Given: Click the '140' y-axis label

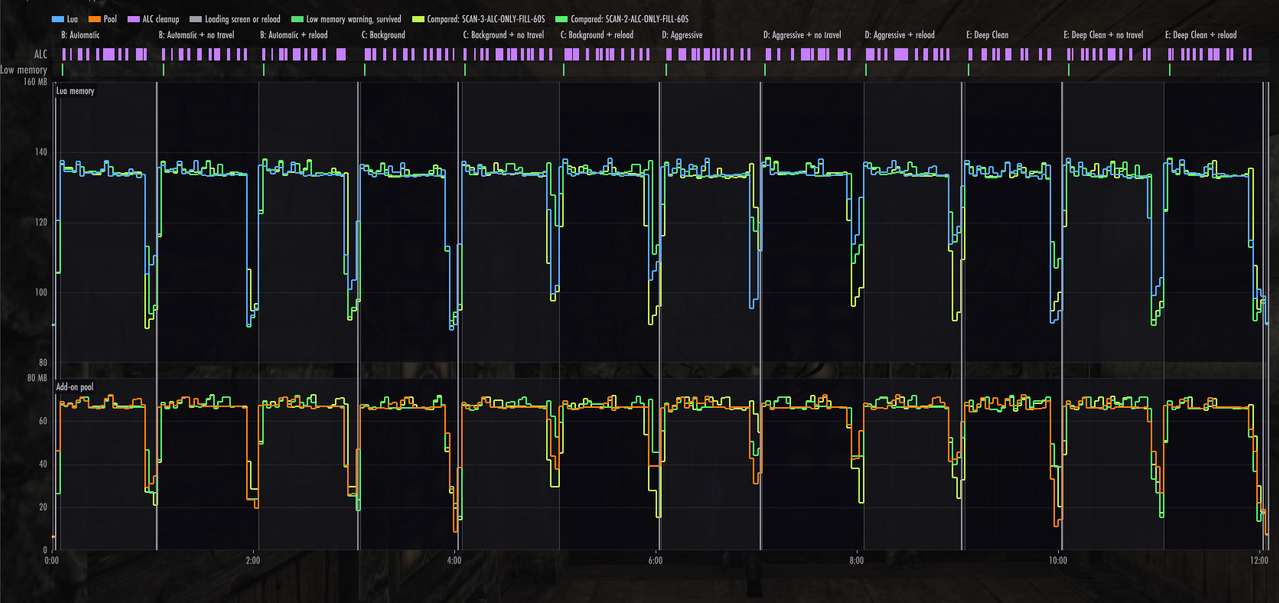Looking at the screenshot, I should click(41, 152).
